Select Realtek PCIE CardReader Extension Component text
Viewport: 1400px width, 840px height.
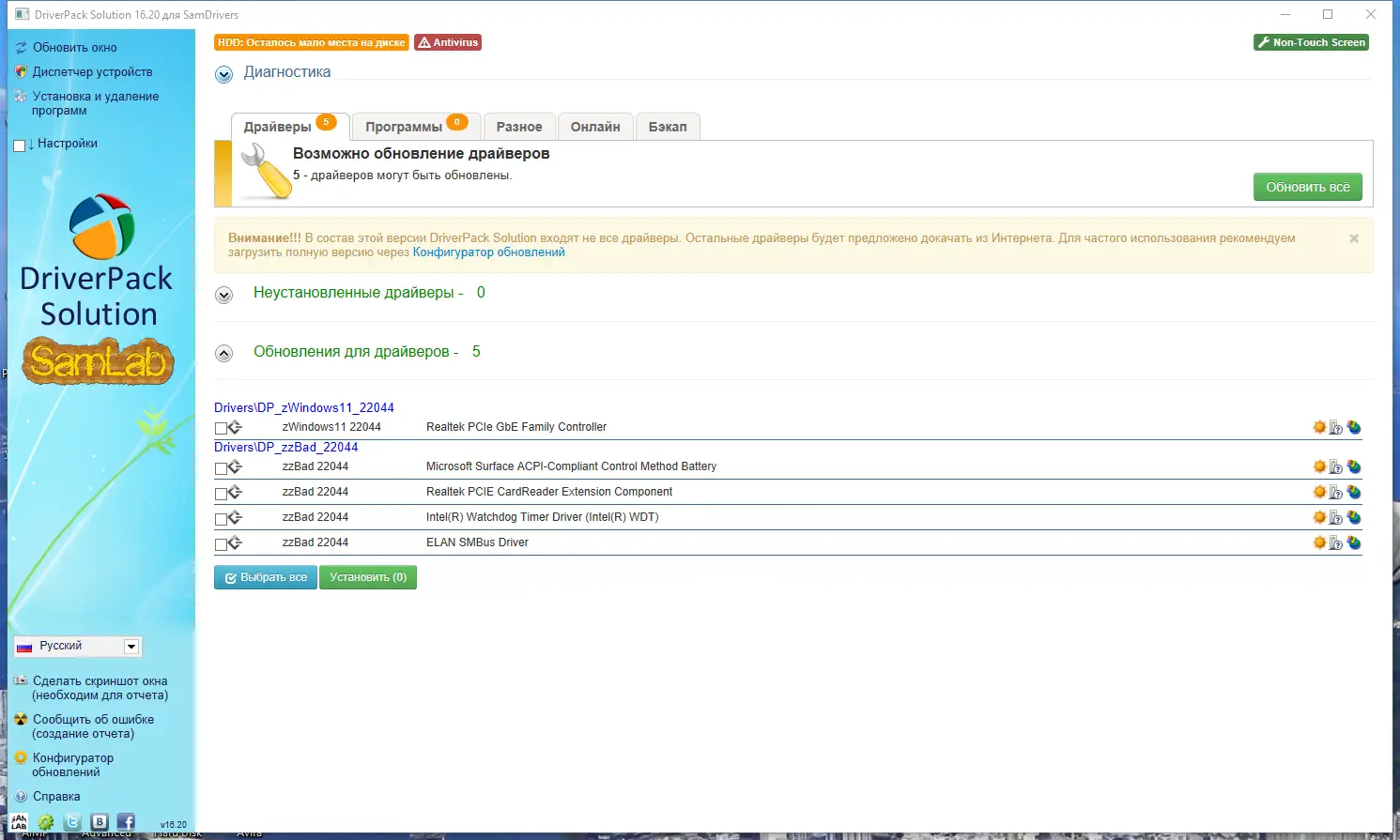click(549, 492)
